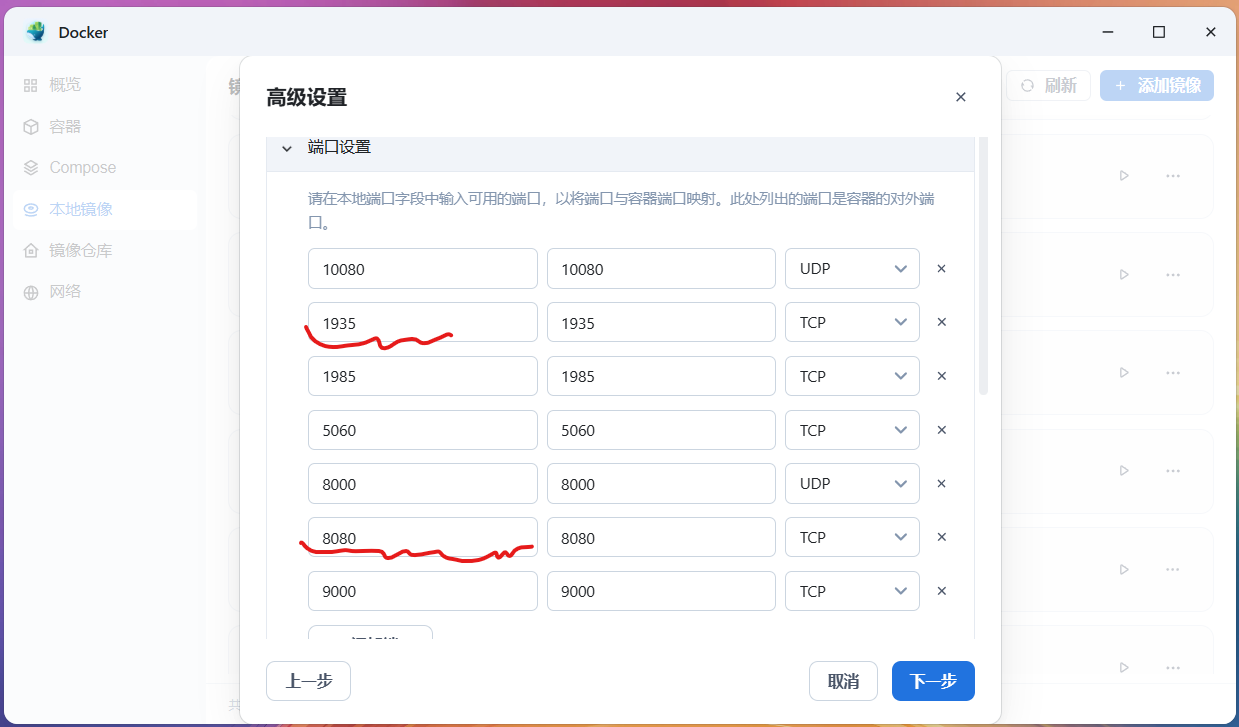Remove the 8080 port mapping row
Image resolution: width=1239 pixels, height=727 pixels.
pyautogui.click(x=941, y=537)
